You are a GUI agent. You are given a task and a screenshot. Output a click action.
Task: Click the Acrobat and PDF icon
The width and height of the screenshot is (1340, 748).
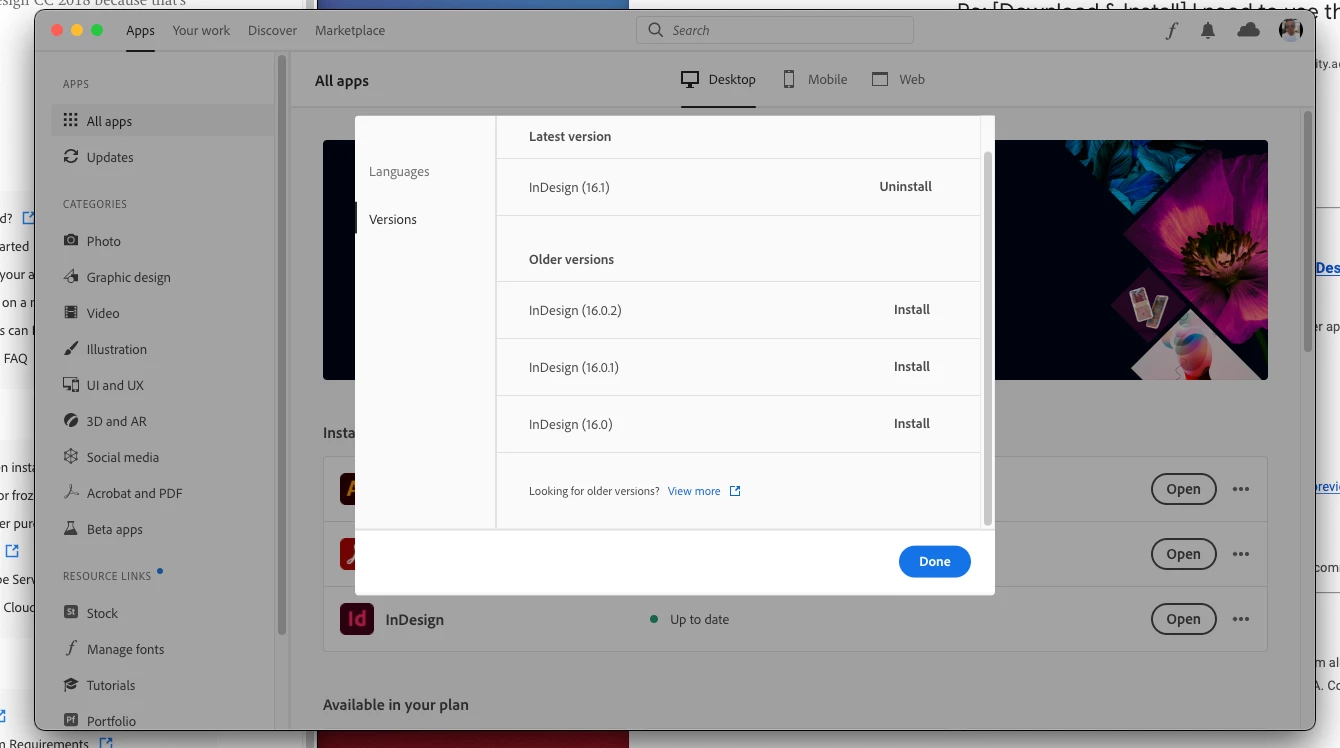70,493
